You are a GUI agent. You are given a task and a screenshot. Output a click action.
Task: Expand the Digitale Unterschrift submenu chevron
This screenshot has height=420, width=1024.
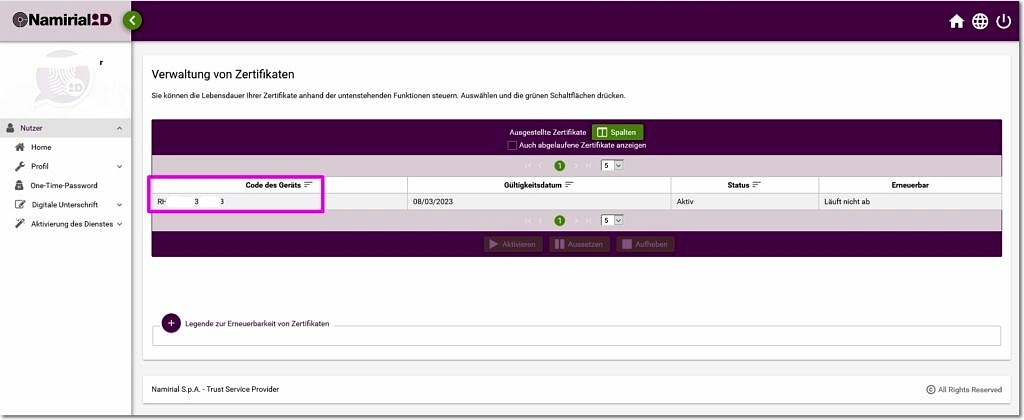(119, 204)
